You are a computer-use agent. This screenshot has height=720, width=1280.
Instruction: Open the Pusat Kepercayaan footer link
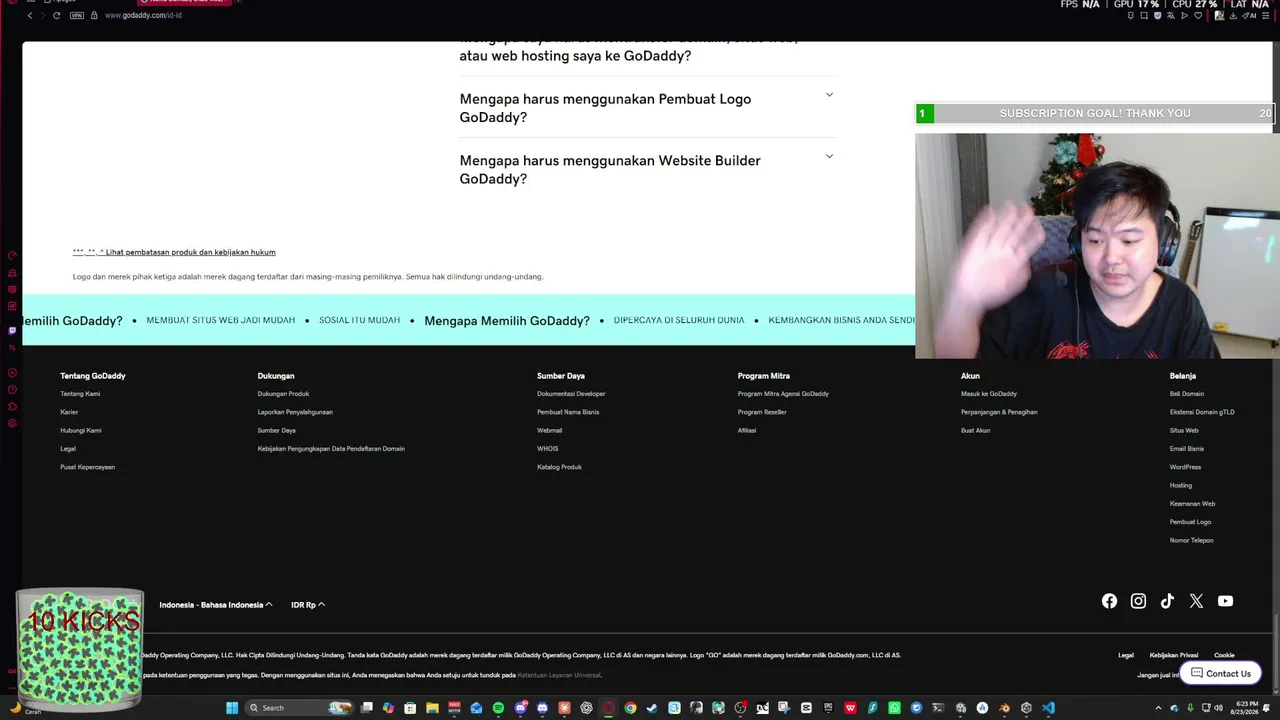87,467
